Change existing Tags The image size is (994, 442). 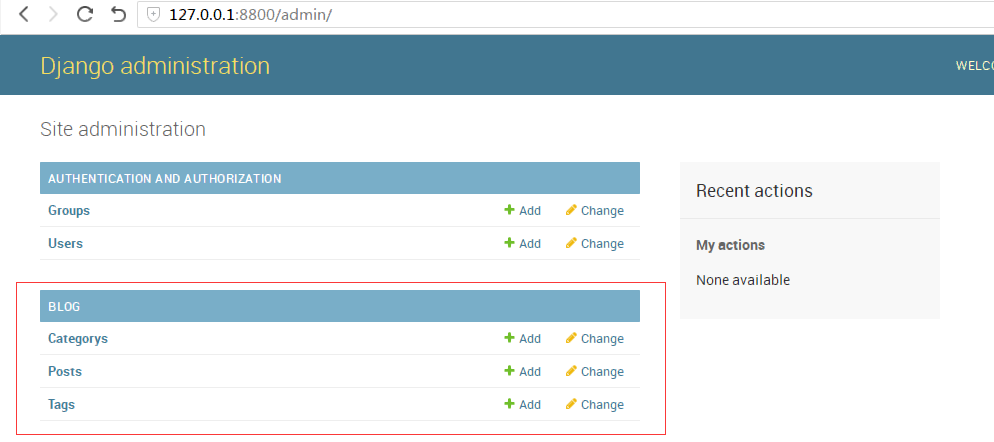point(595,405)
